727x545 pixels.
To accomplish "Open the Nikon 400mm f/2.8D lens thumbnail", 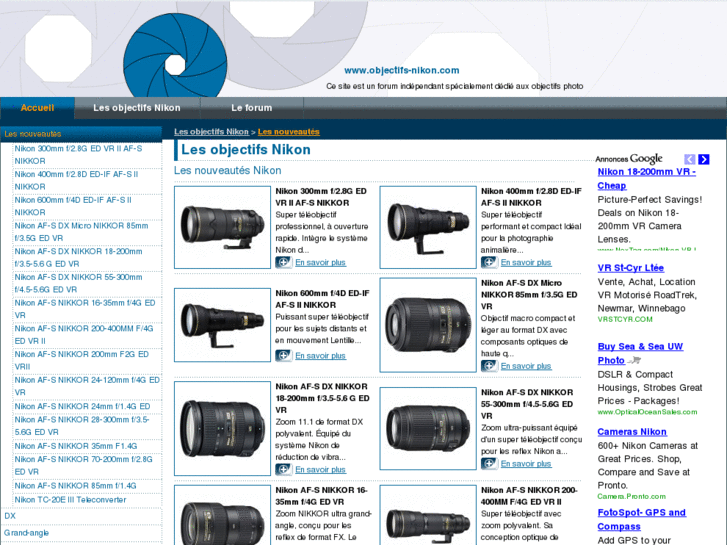I will 428,227.
